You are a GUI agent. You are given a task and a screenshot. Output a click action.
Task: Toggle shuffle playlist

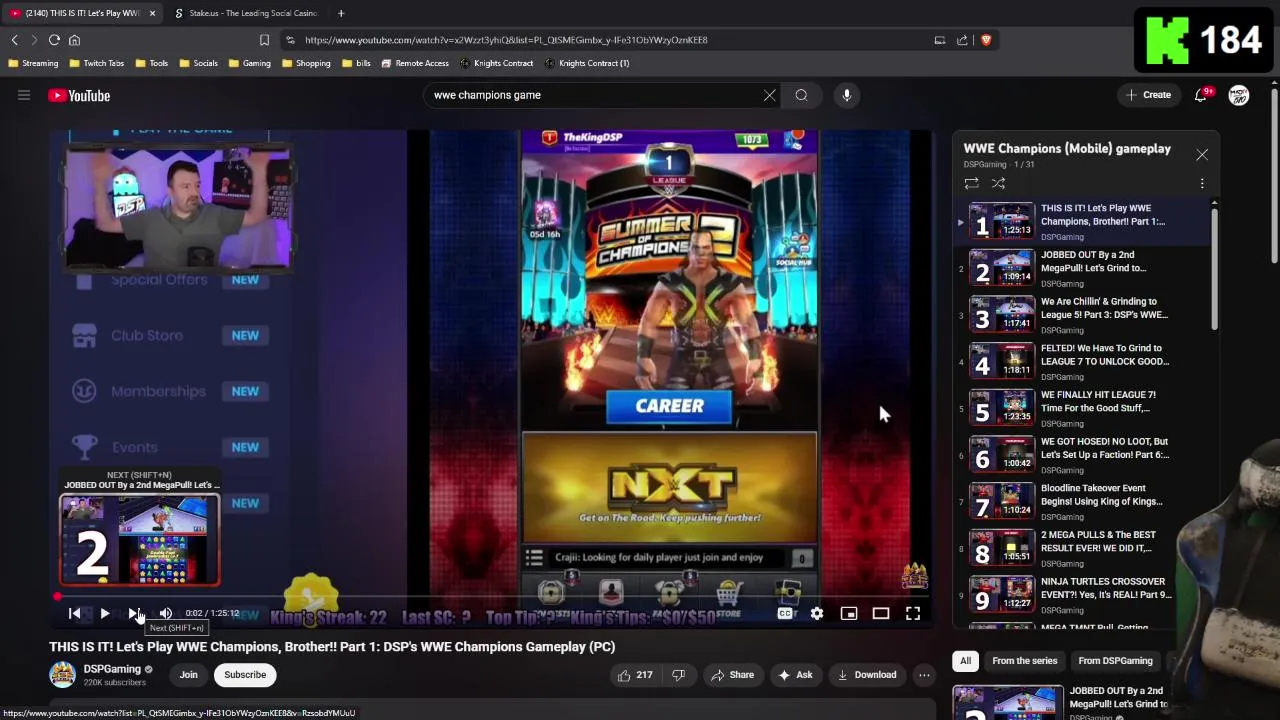(998, 183)
